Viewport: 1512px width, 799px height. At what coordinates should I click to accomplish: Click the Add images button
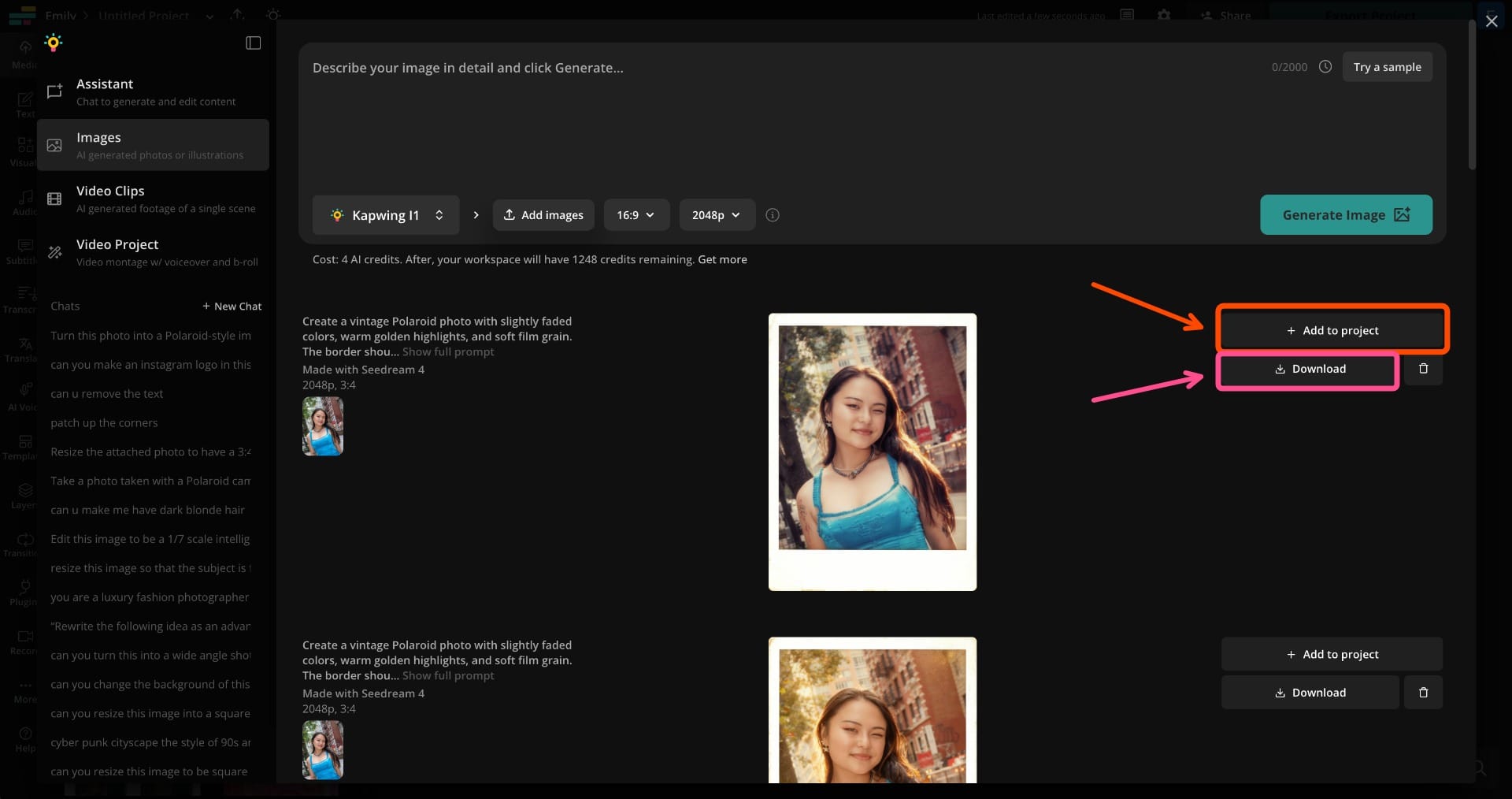tap(543, 215)
